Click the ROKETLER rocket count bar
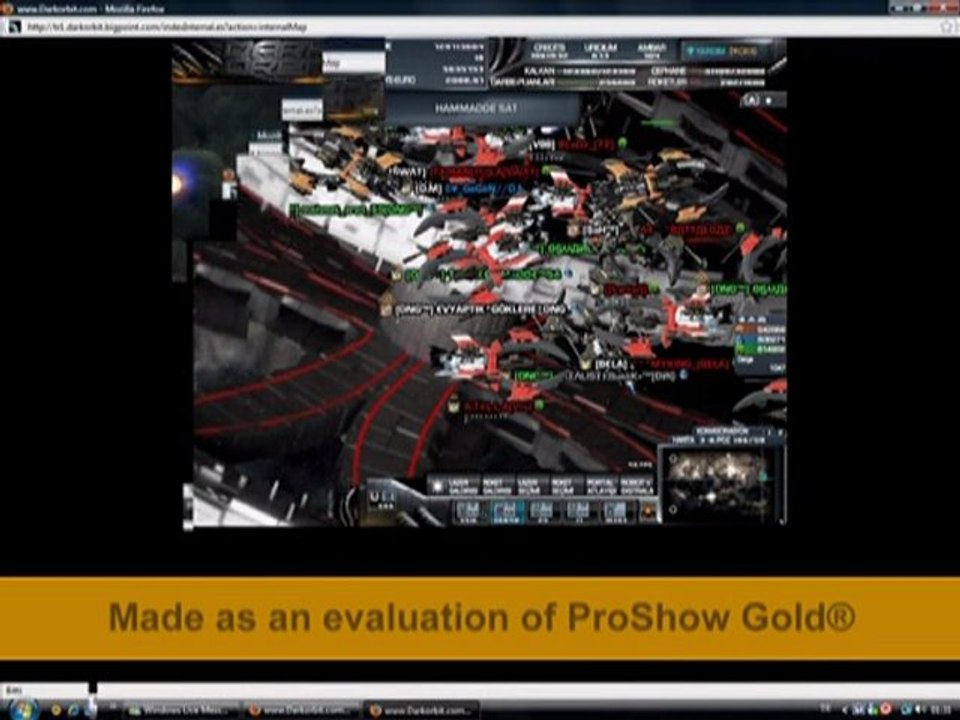The image size is (960, 720). click(x=708, y=81)
